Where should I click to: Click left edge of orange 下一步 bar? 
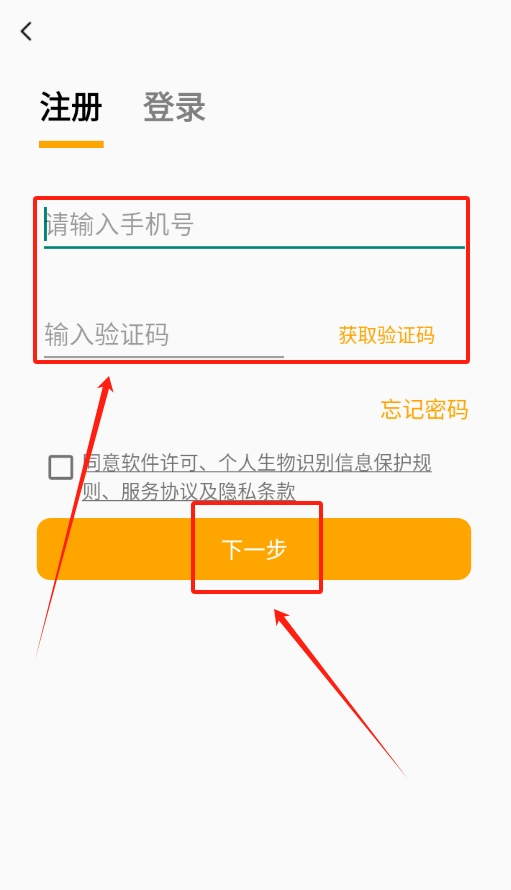click(43, 549)
